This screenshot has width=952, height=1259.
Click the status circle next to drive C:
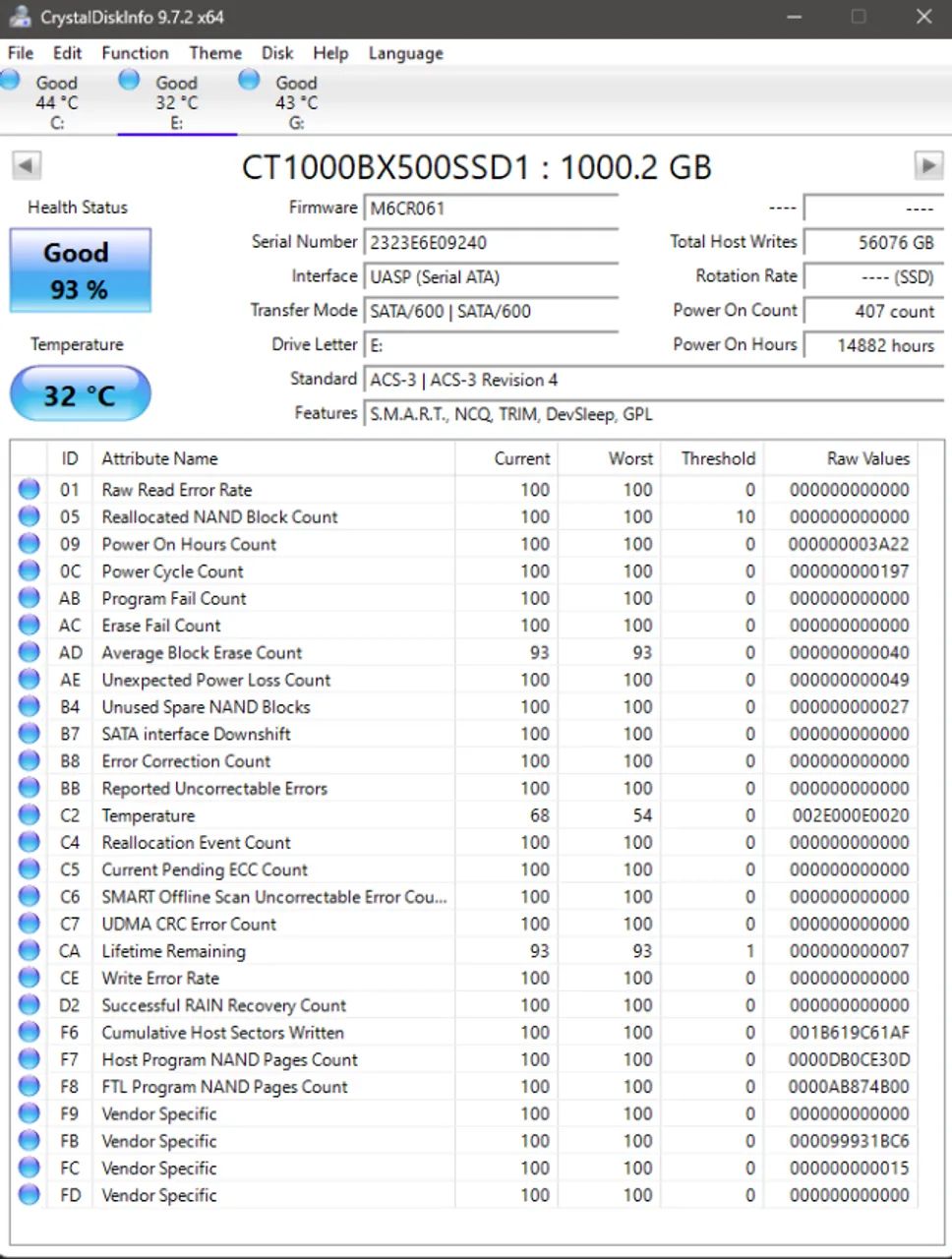click(x=10, y=80)
